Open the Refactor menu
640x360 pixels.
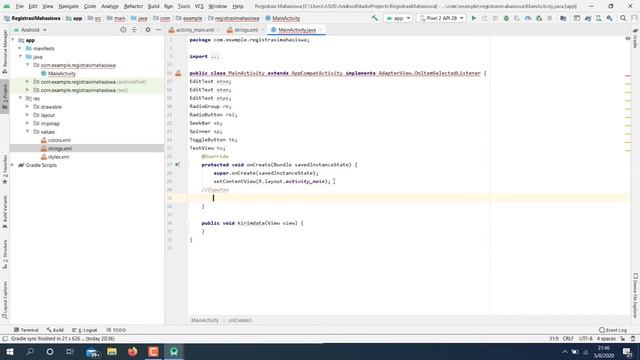click(x=133, y=6)
